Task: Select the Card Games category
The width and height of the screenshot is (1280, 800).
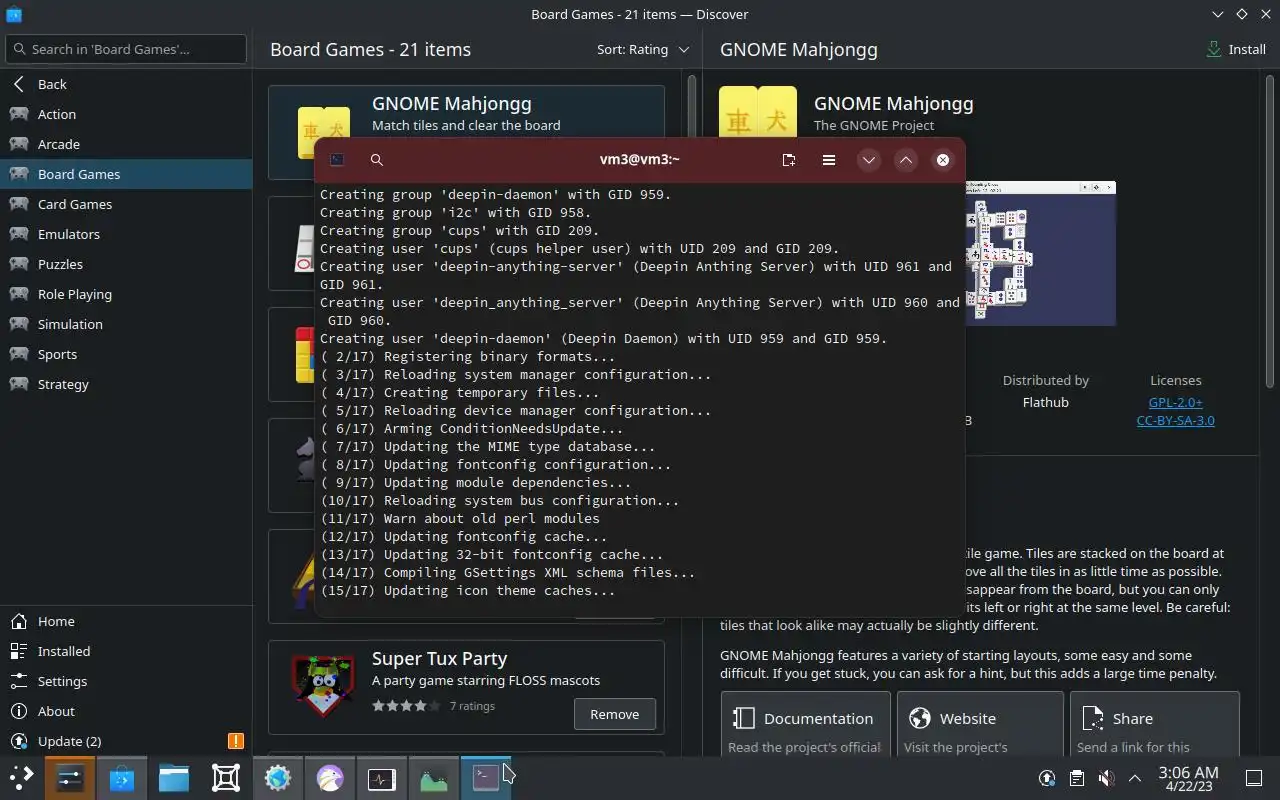Action: pos(126,204)
